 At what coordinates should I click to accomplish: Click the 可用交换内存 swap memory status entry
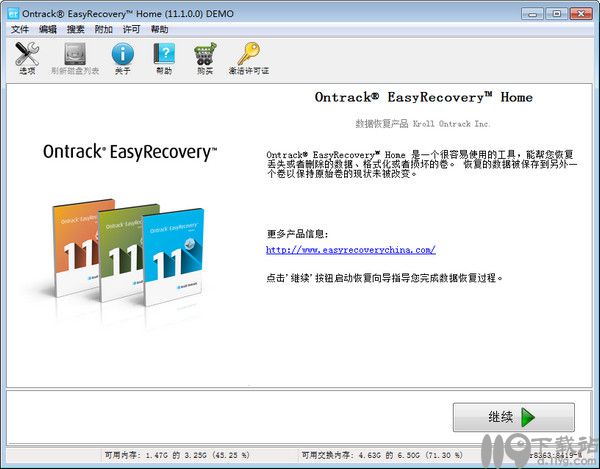point(382,455)
